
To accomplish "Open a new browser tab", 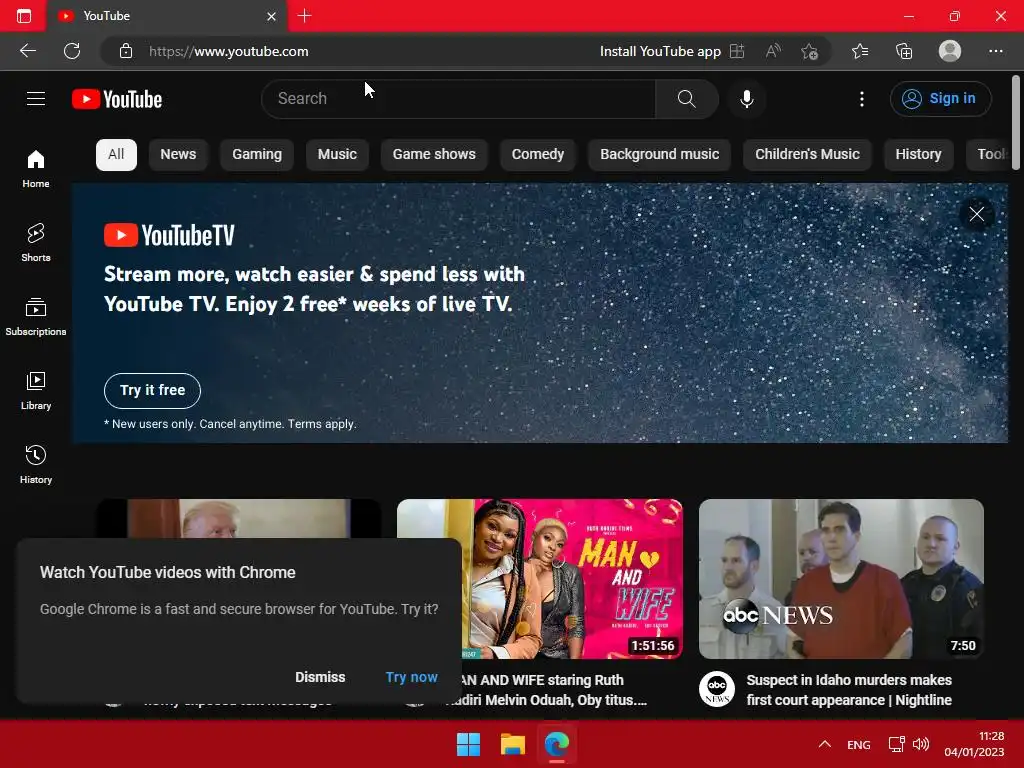I will tap(304, 16).
